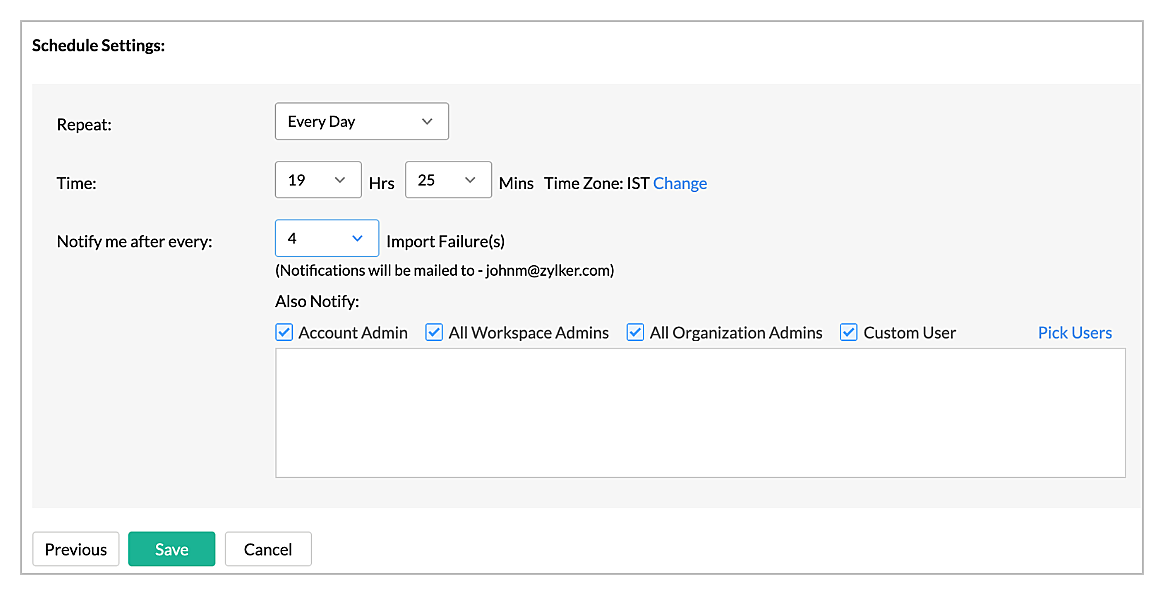Viewport: 1164px width, 595px height.
Task: Disable All Organization Admins notification
Action: coord(635,331)
